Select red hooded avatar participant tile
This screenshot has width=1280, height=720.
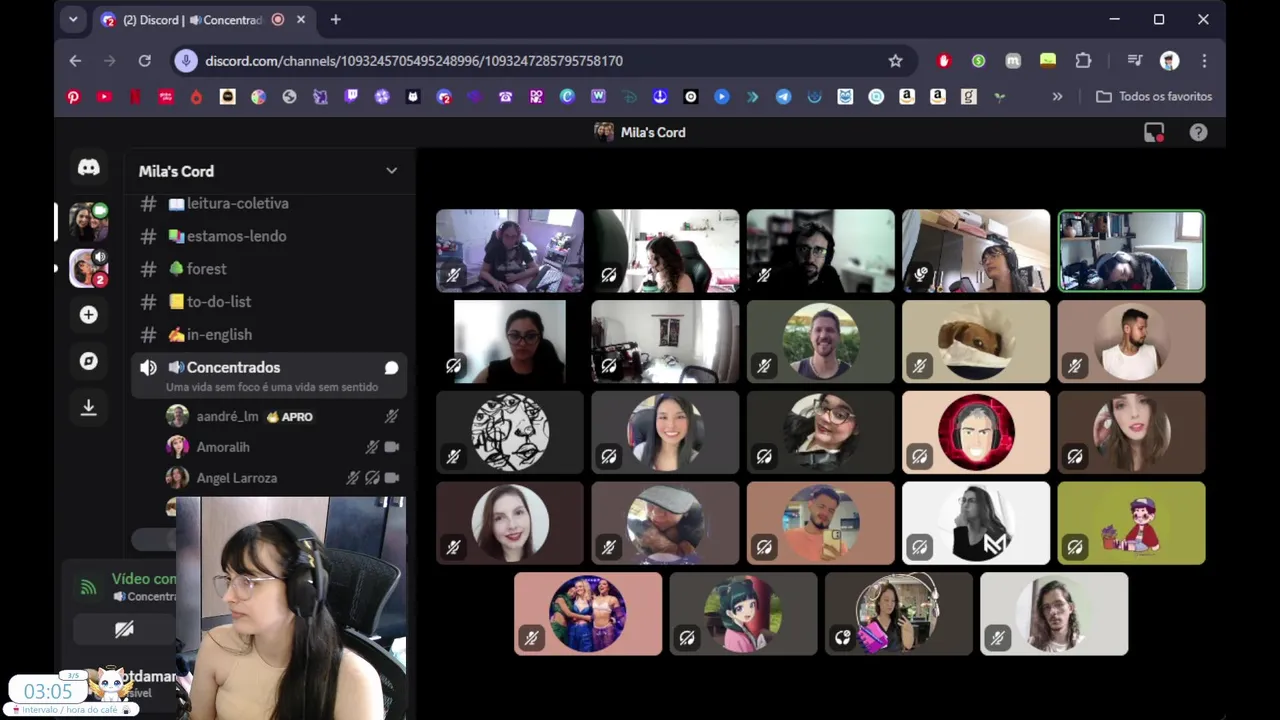coord(976,433)
